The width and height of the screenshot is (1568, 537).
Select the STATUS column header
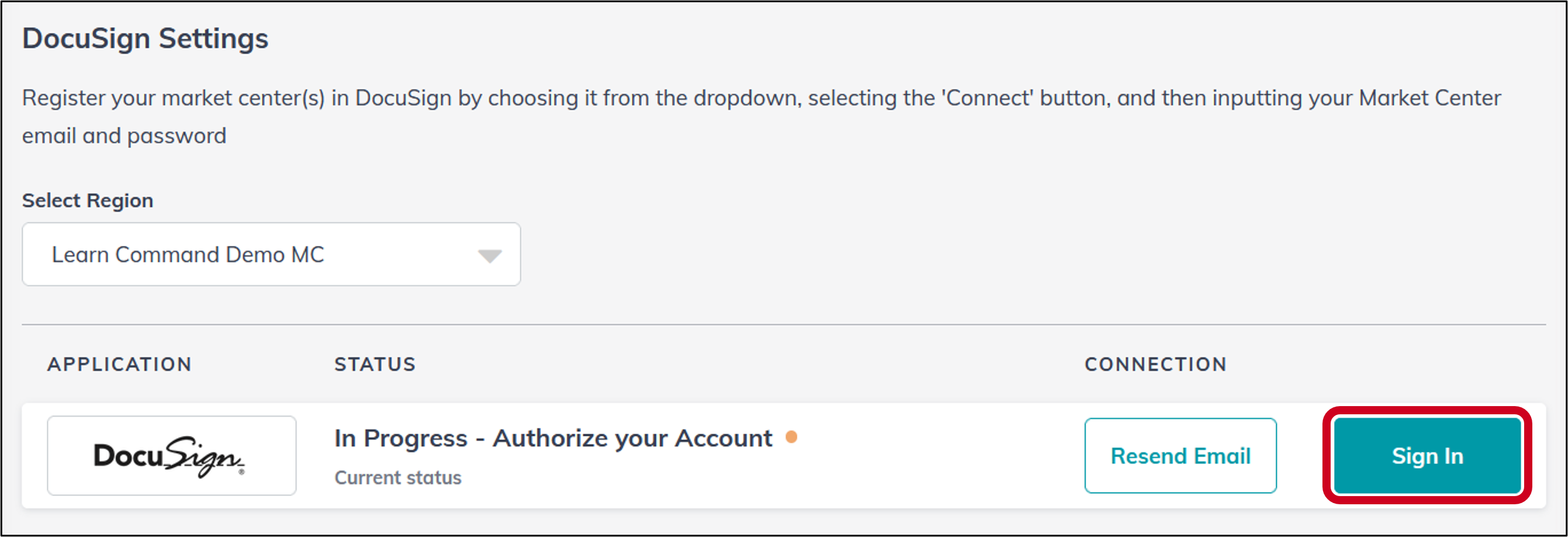pos(375,363)
